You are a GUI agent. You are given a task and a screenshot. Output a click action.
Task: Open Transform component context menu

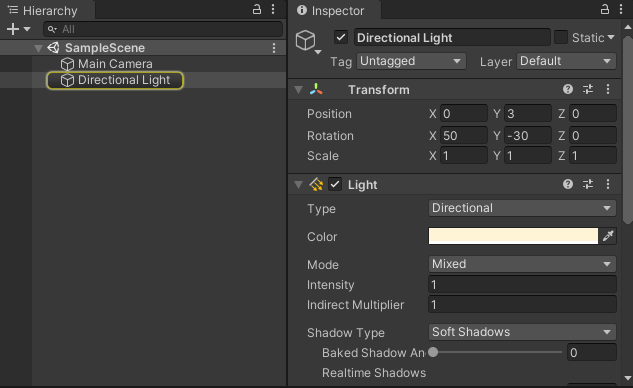[x=608, y=89]
